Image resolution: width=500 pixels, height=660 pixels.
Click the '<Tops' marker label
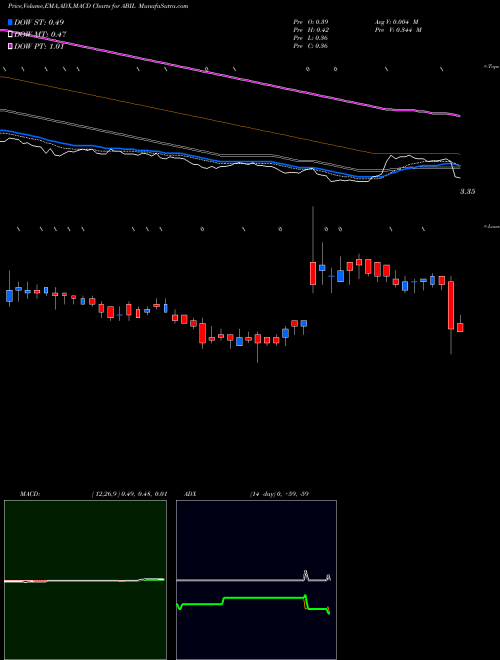pyautogui.click(x=491, y=67)
